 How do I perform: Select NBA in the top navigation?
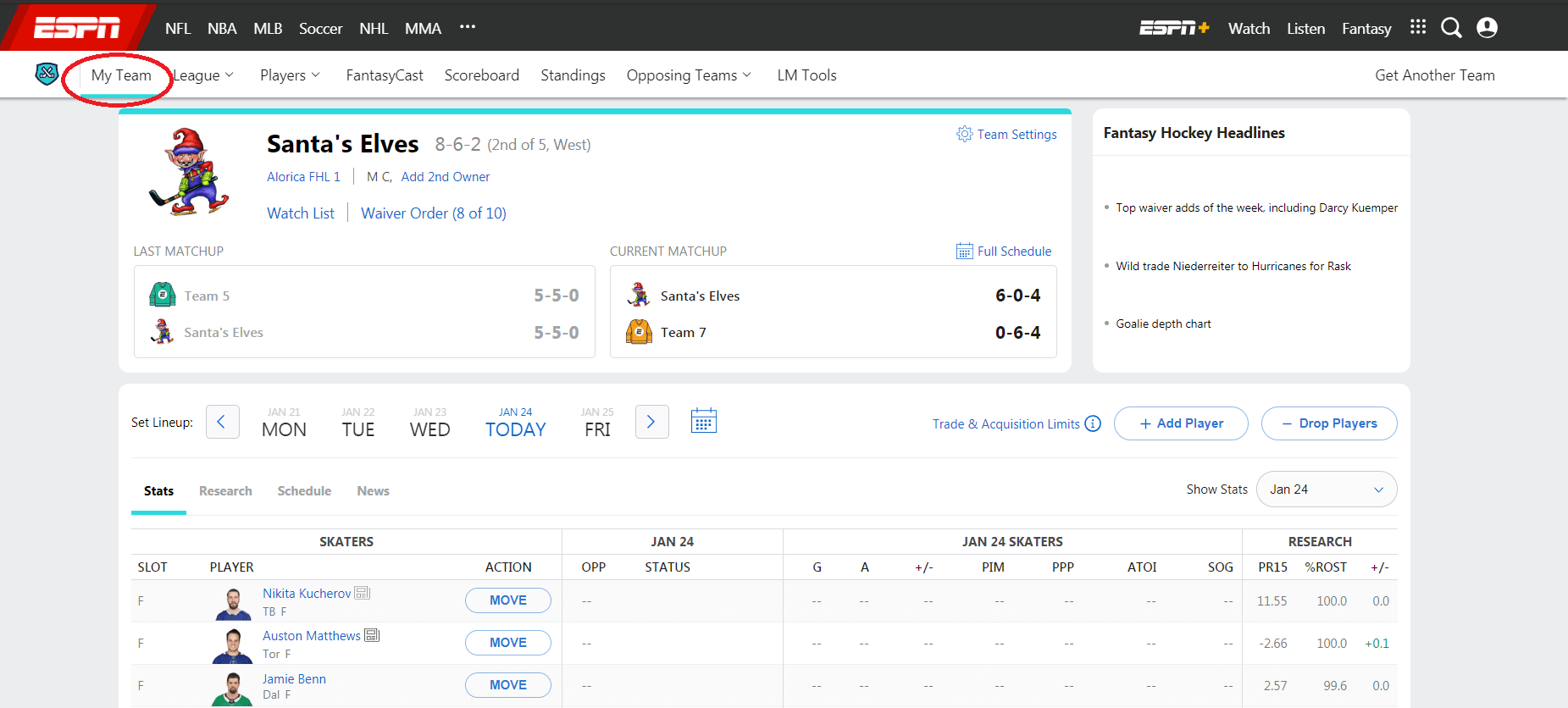(x=222, y=28)
